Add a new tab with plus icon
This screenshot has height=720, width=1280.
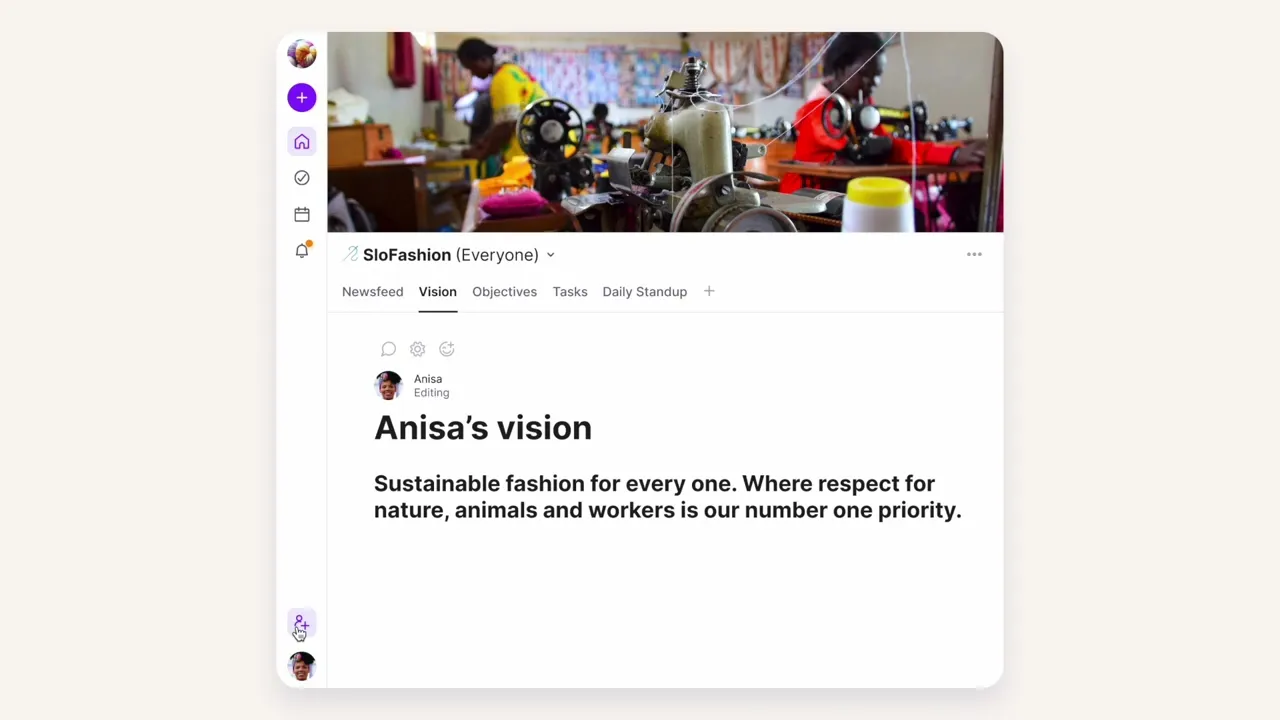pos(709,291)
